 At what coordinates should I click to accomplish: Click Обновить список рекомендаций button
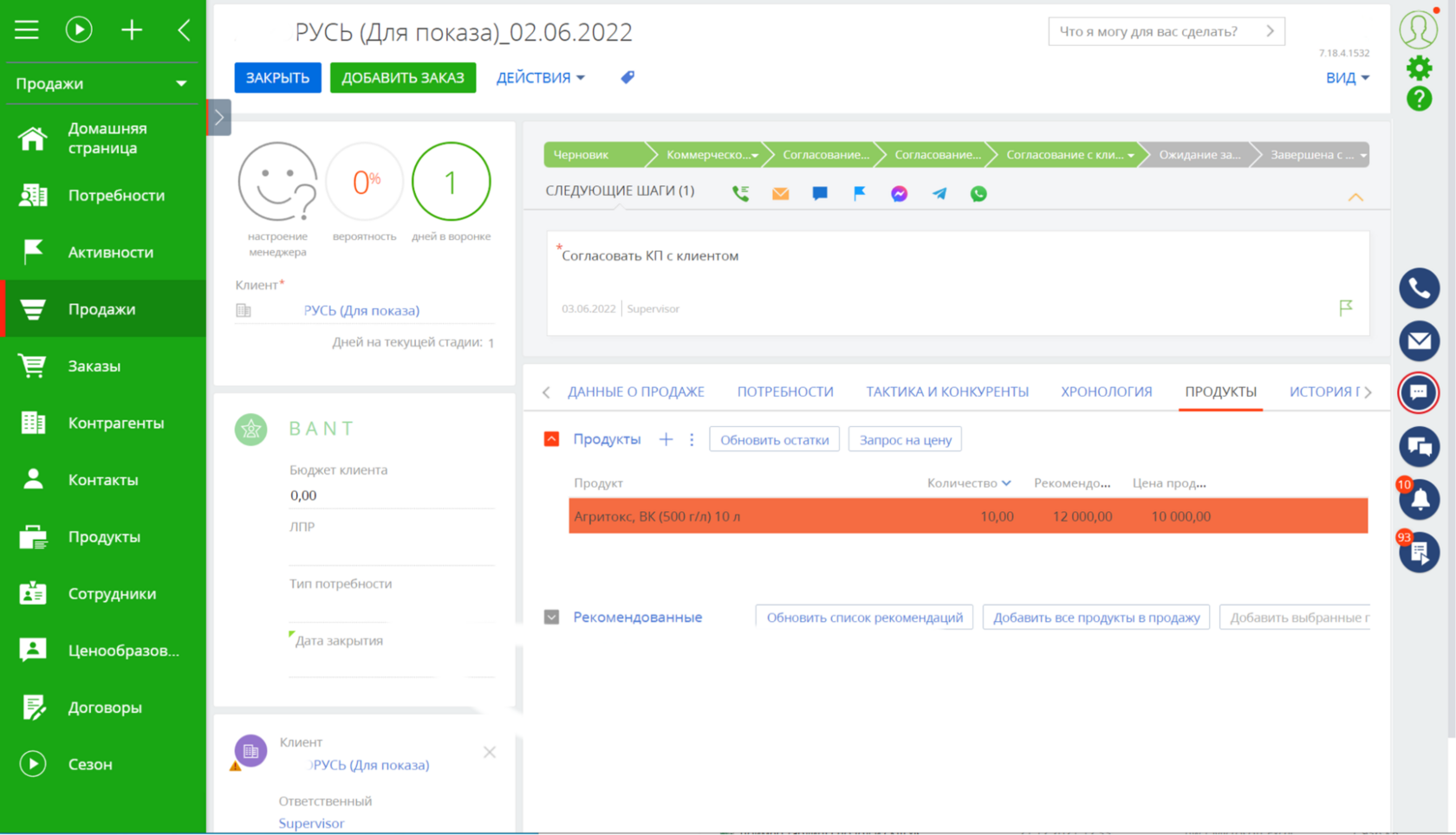864,617
